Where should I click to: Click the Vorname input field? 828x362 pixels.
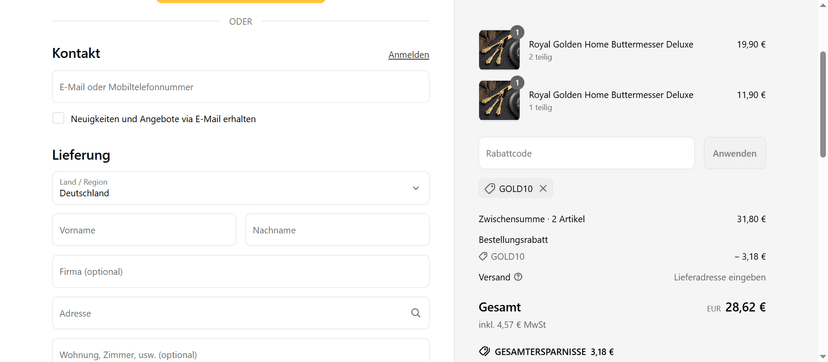pyautogui.click(x=144, y=230)
